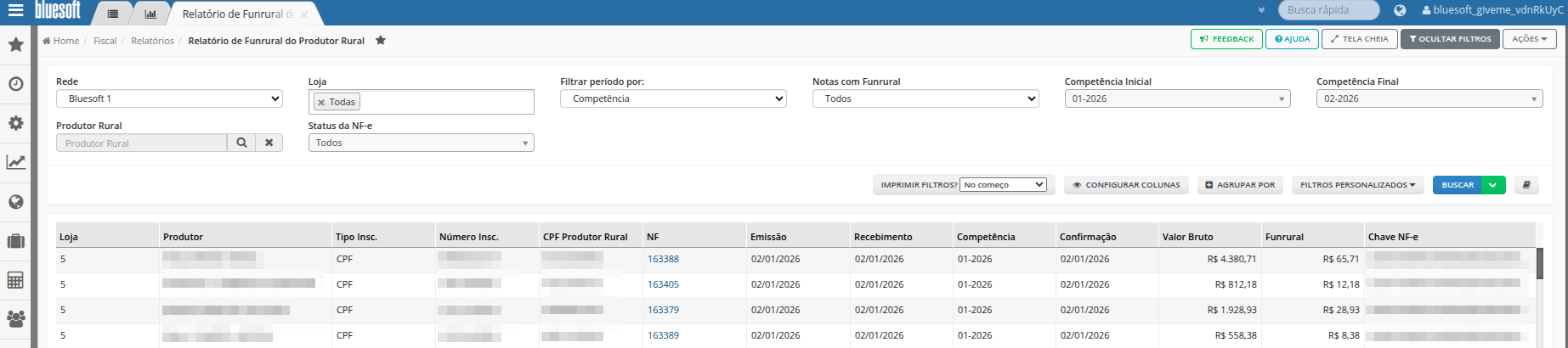Click the Buscar button
Viewport: 1568px width, 348px height.
[x=1458, y=185]
